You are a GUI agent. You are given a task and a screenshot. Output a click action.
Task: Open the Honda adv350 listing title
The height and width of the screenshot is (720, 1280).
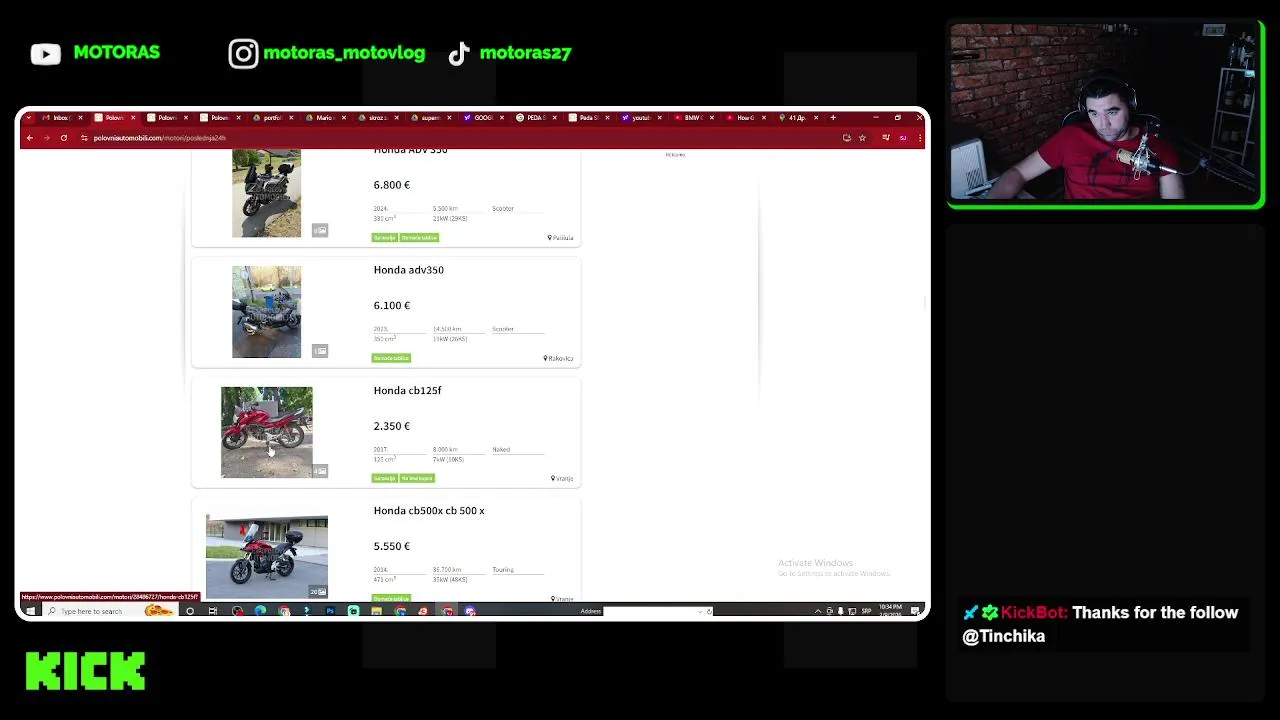(x=408, y=270)
